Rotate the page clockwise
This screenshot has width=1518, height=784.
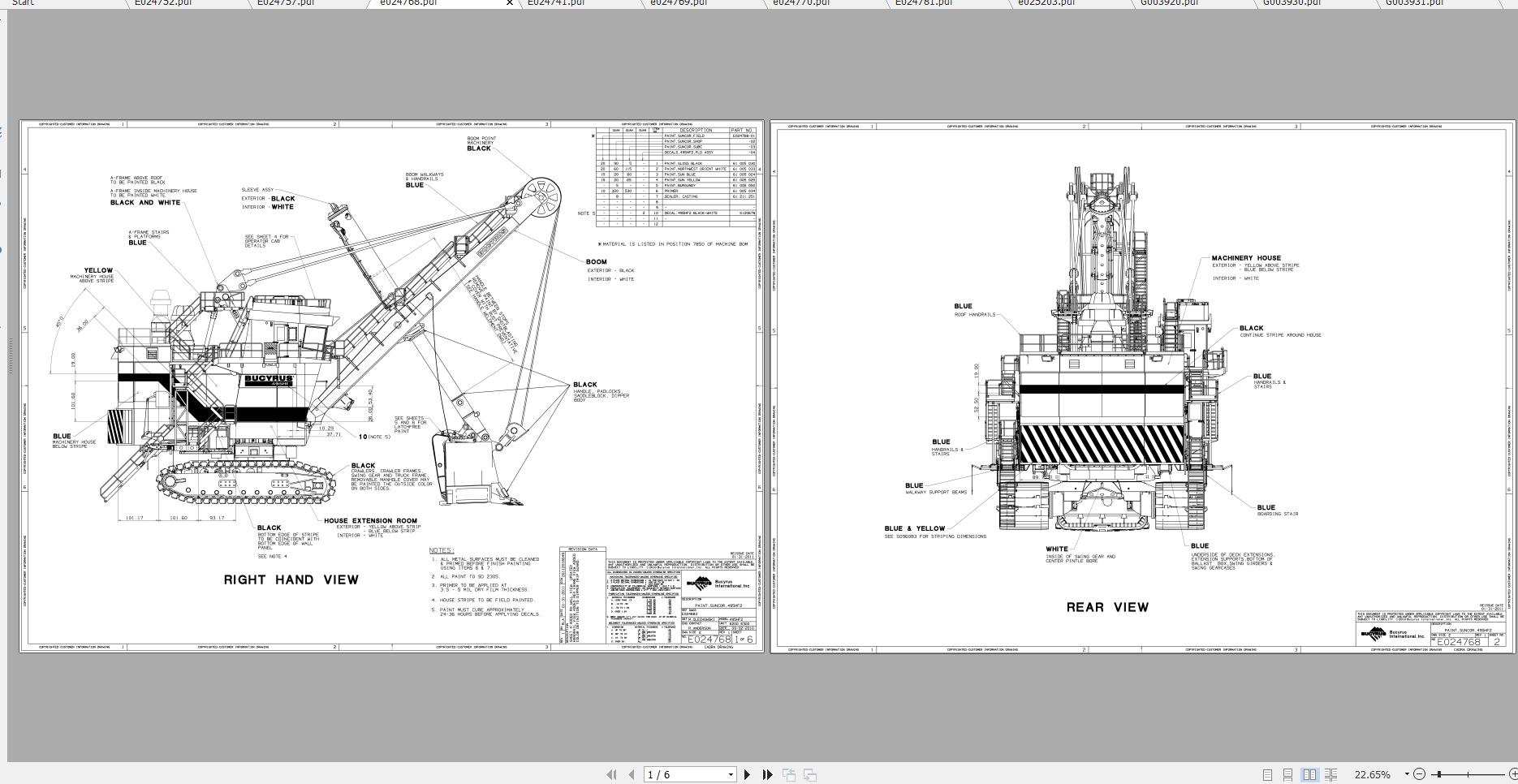(x=809, y=773)
